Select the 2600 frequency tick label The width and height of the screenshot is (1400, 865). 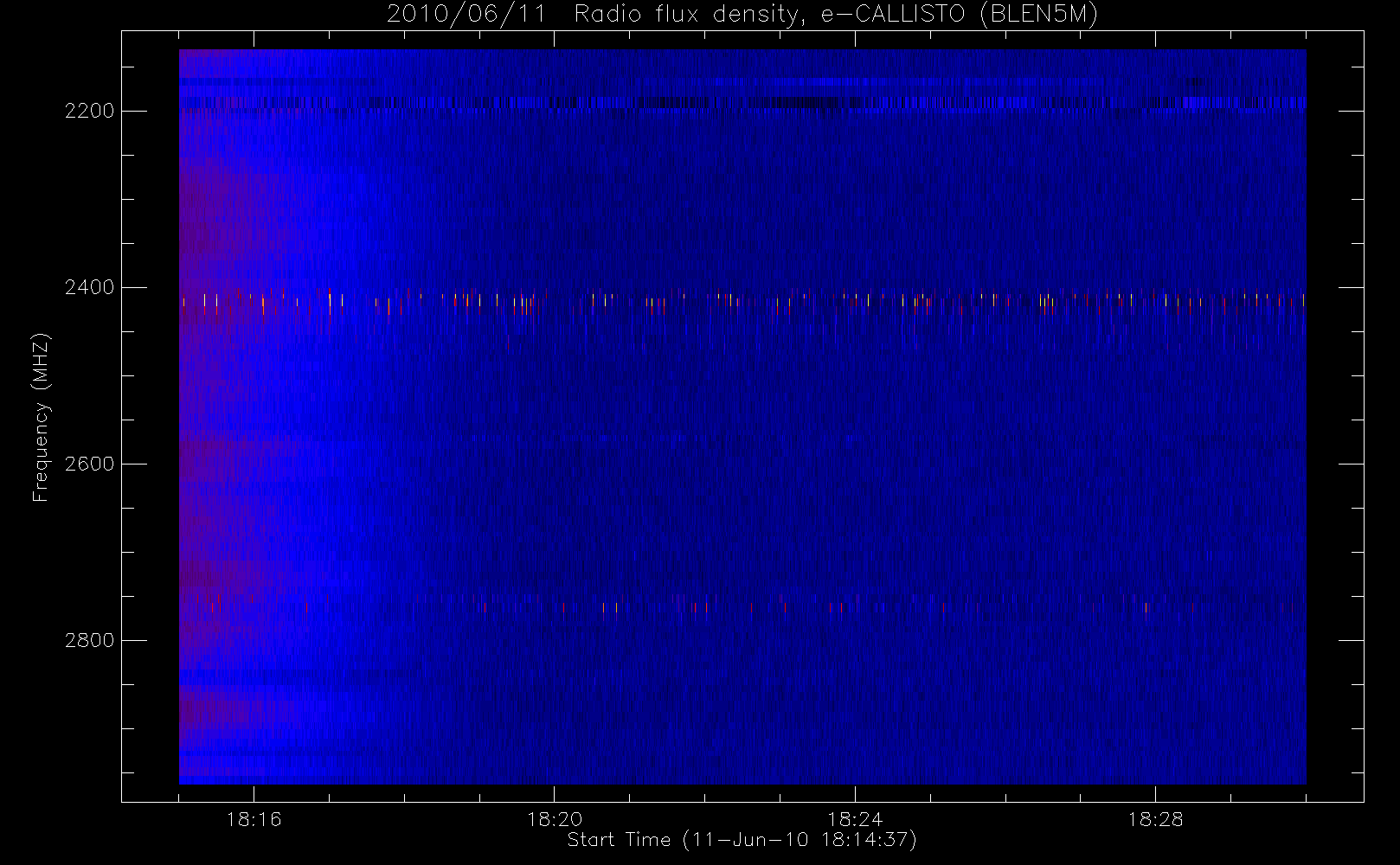pos(89,464)
